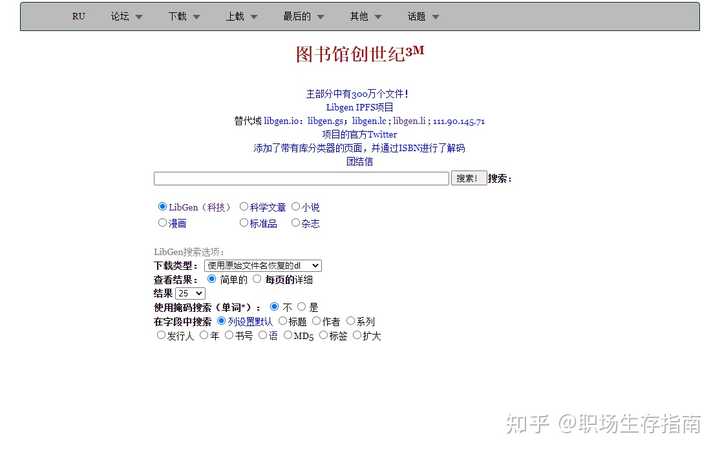Open the 其他 dropdown menu
The width and height of the screenshot is (720, 454).
366,17
